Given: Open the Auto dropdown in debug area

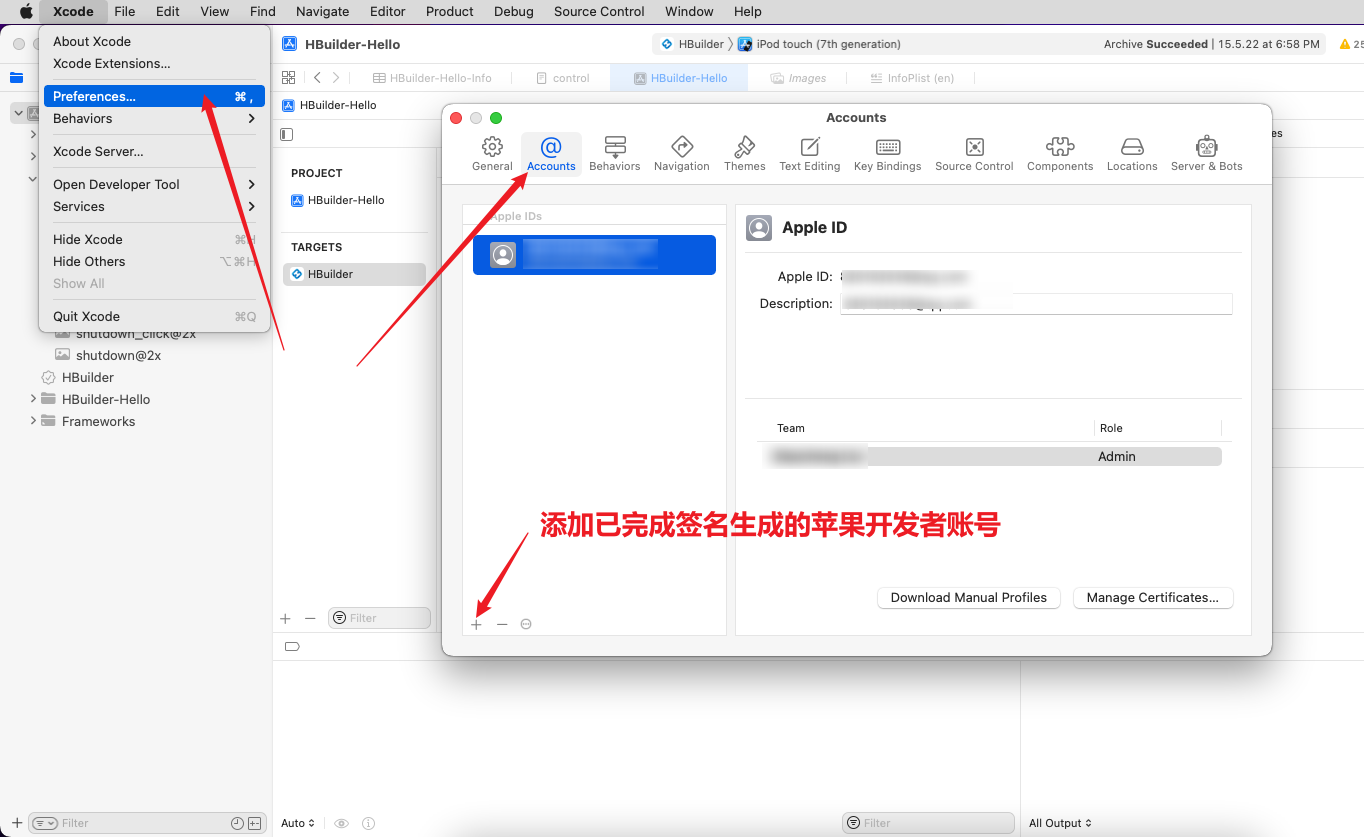Looking at the screenshot, I should 298,823.
